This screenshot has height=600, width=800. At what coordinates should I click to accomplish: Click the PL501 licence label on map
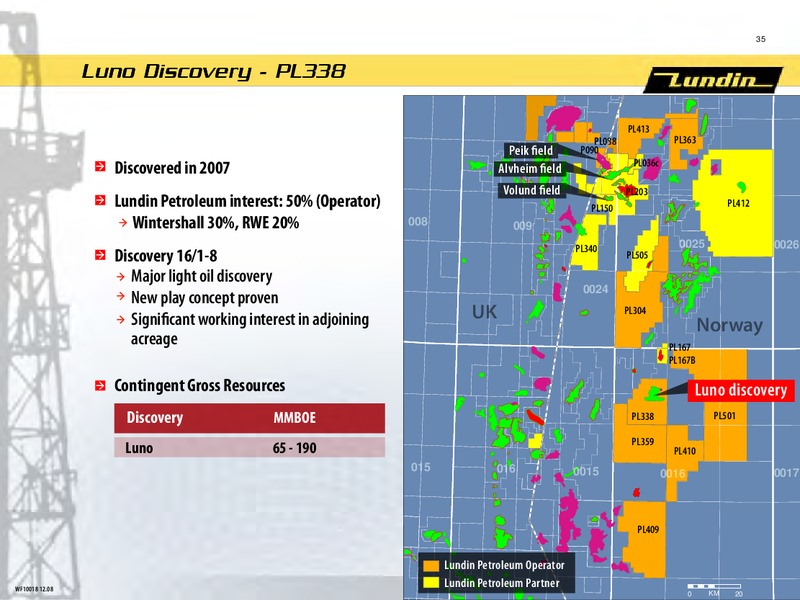724,416
